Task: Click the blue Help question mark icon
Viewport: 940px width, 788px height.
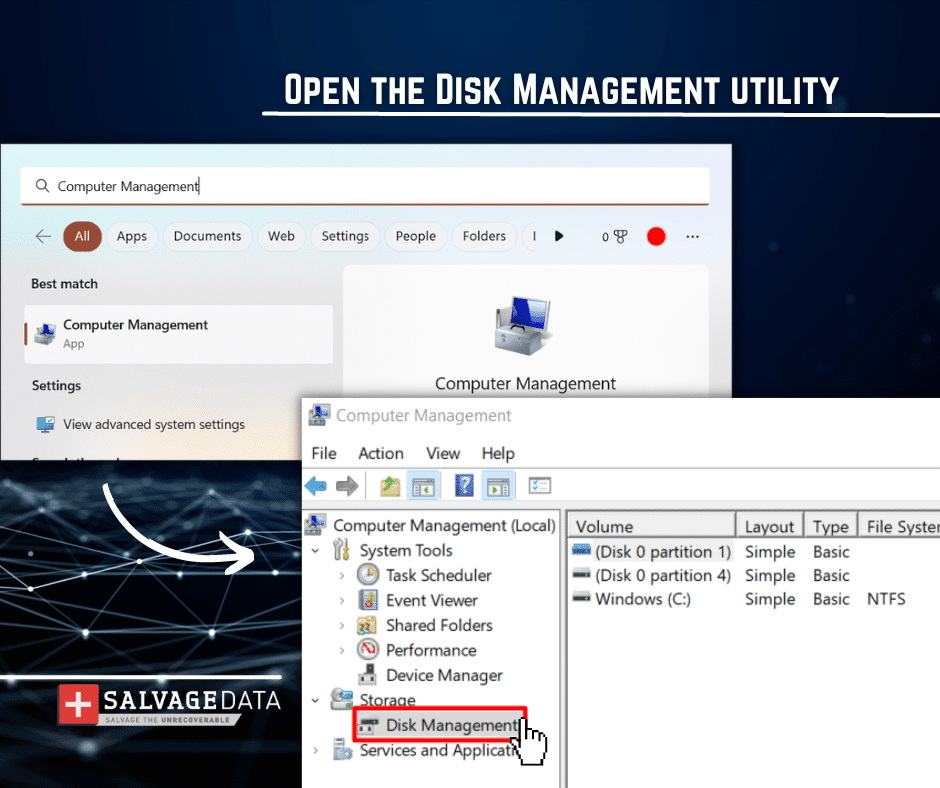Action: (464, 485)
